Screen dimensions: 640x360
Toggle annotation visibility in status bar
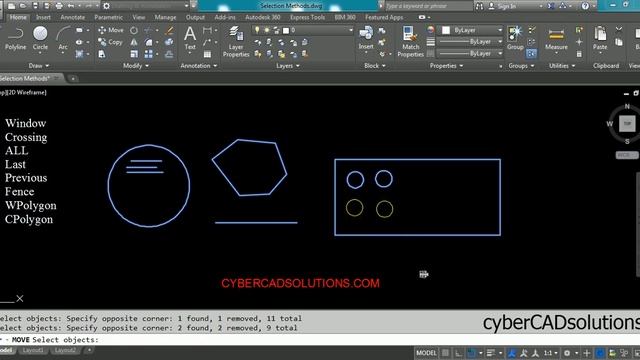tap(512, 353)
